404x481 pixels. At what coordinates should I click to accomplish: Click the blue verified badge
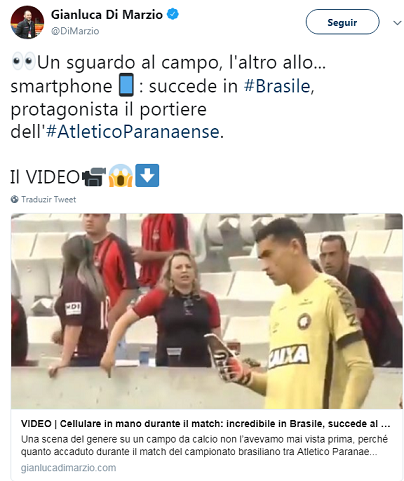(173, 14)
